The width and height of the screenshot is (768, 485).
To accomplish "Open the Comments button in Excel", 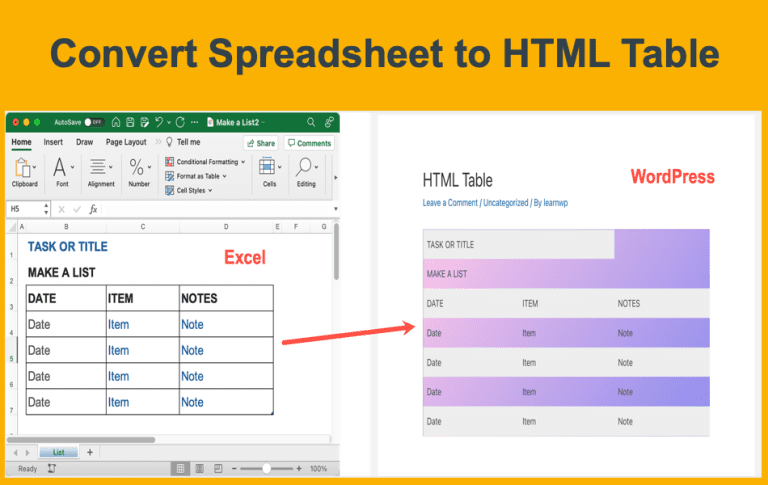I will 310,143.
